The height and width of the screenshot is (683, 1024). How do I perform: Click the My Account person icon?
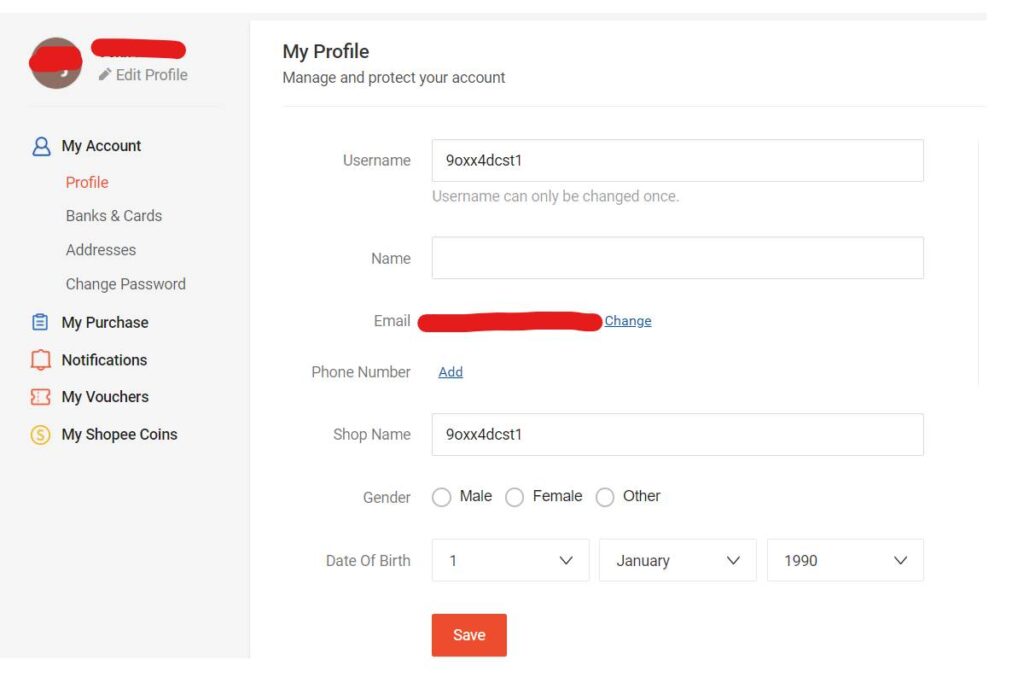coord(39,145)
